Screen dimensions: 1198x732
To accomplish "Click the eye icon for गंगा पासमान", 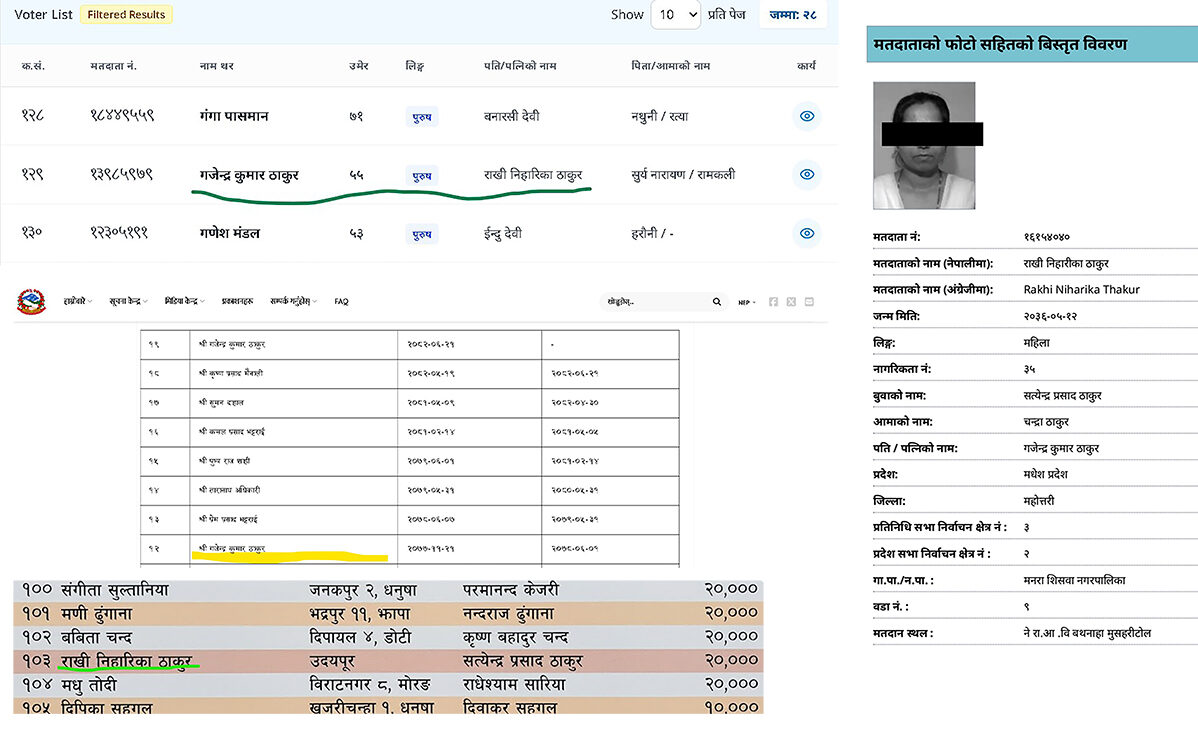I will coord(807,116).
